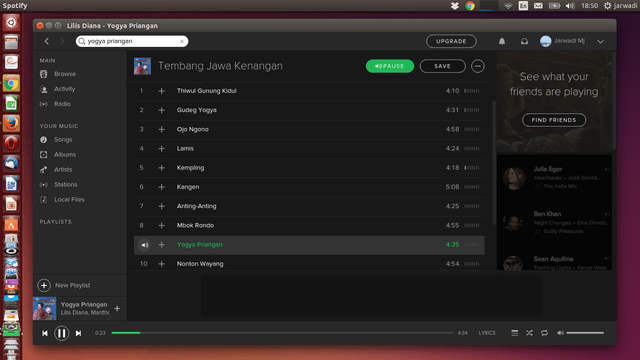The image size is (640, 360).
Task: Seek along the song progress bar
Action: coord(282,333)
